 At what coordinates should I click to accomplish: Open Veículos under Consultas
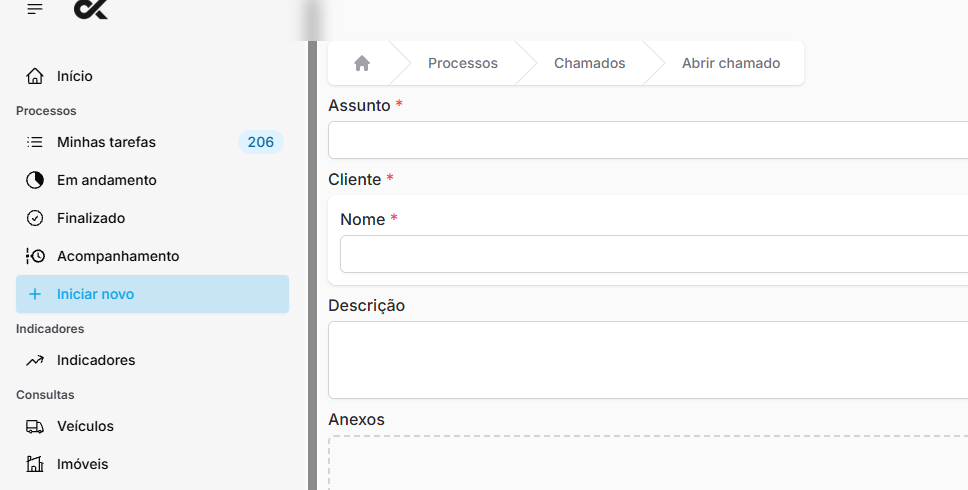point(152,426)
